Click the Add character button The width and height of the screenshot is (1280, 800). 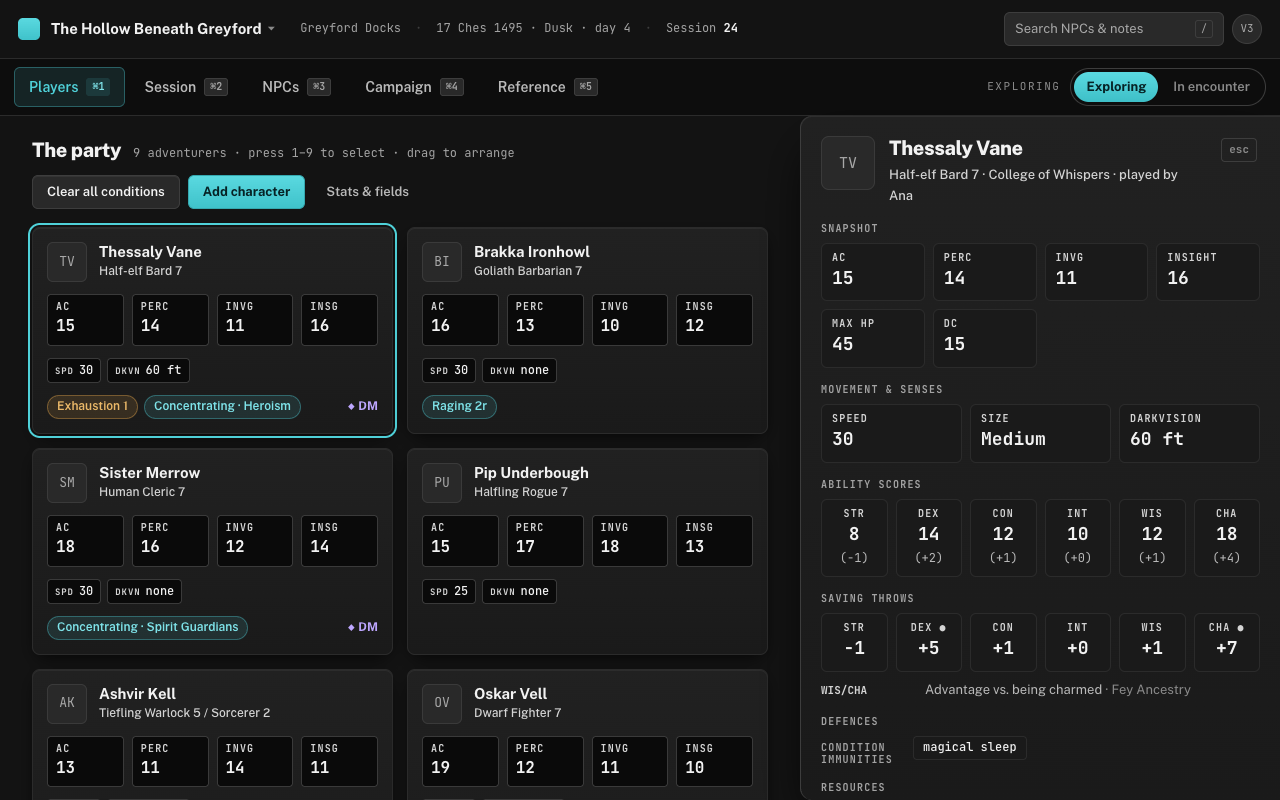click(x=246, y=192)
